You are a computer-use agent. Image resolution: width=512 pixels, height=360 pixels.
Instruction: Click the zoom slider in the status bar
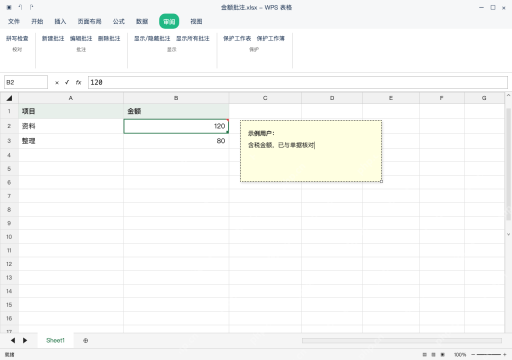click(489, 355)
